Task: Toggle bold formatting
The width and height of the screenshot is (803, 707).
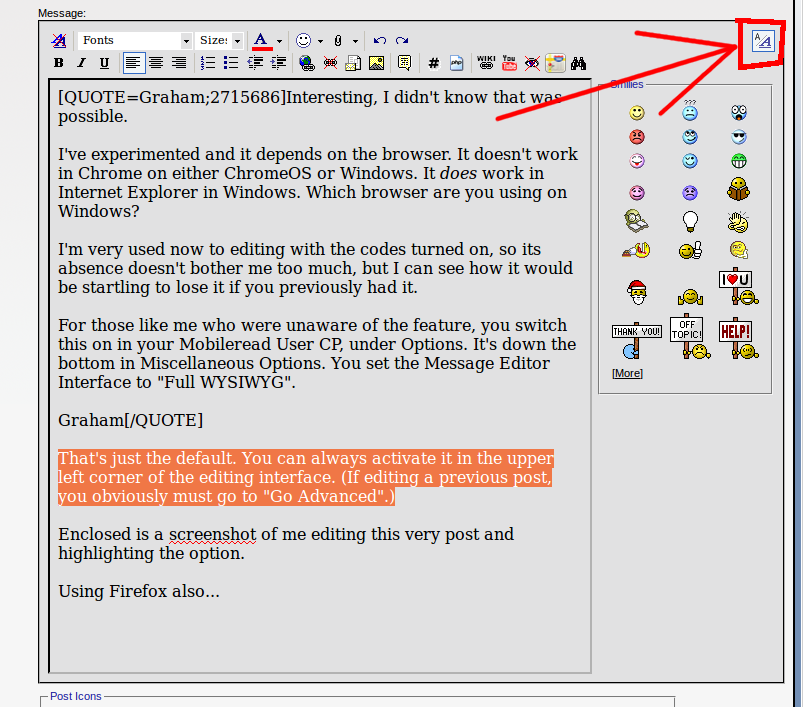Action: point(59,63)
